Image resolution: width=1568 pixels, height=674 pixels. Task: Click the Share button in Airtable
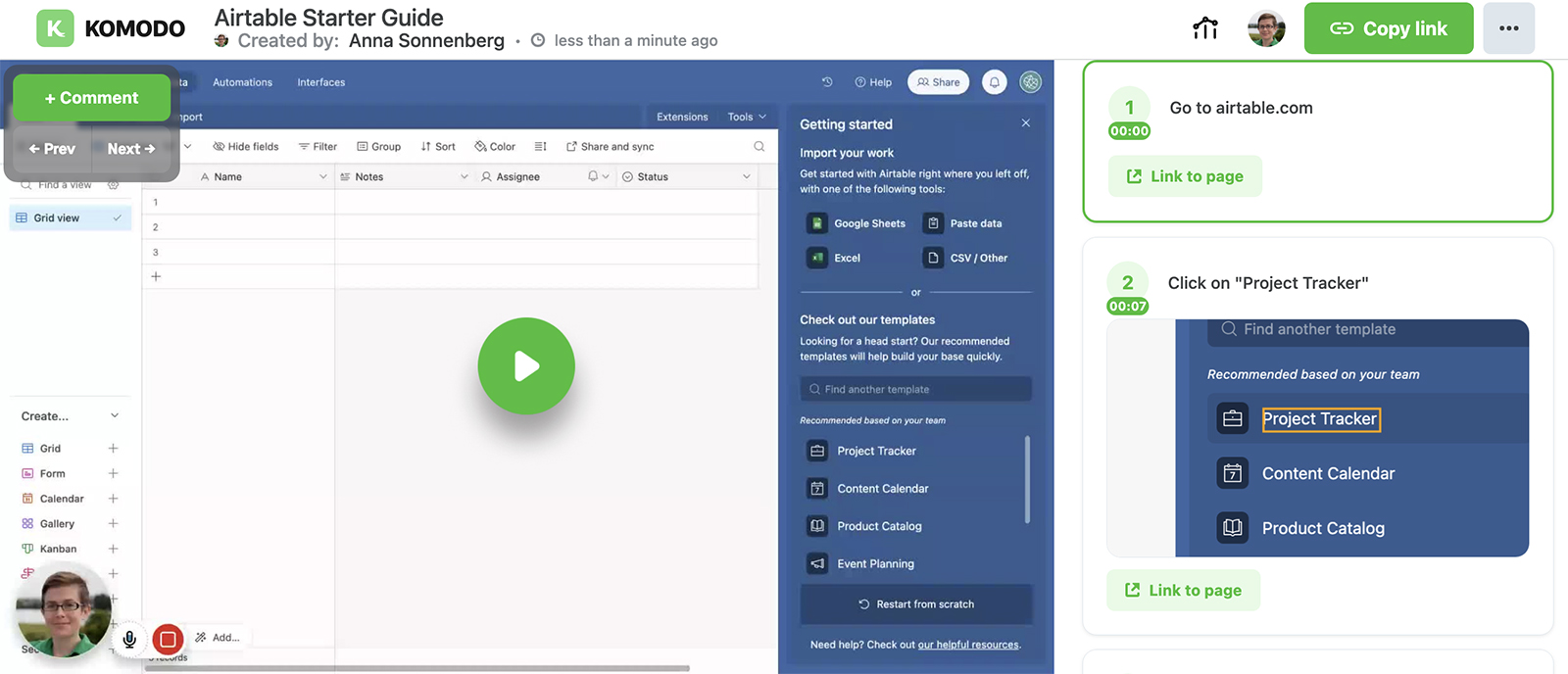[938, 82]
